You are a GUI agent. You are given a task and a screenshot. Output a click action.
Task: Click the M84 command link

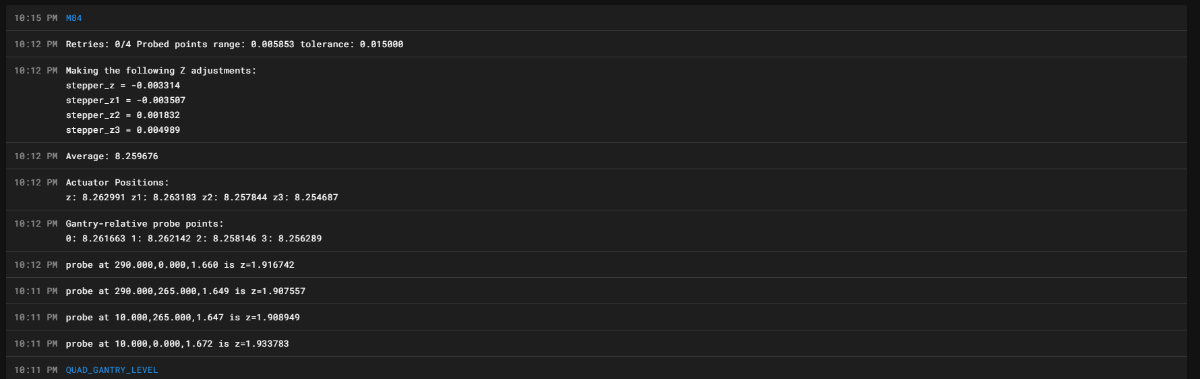(x=76, y=18)
